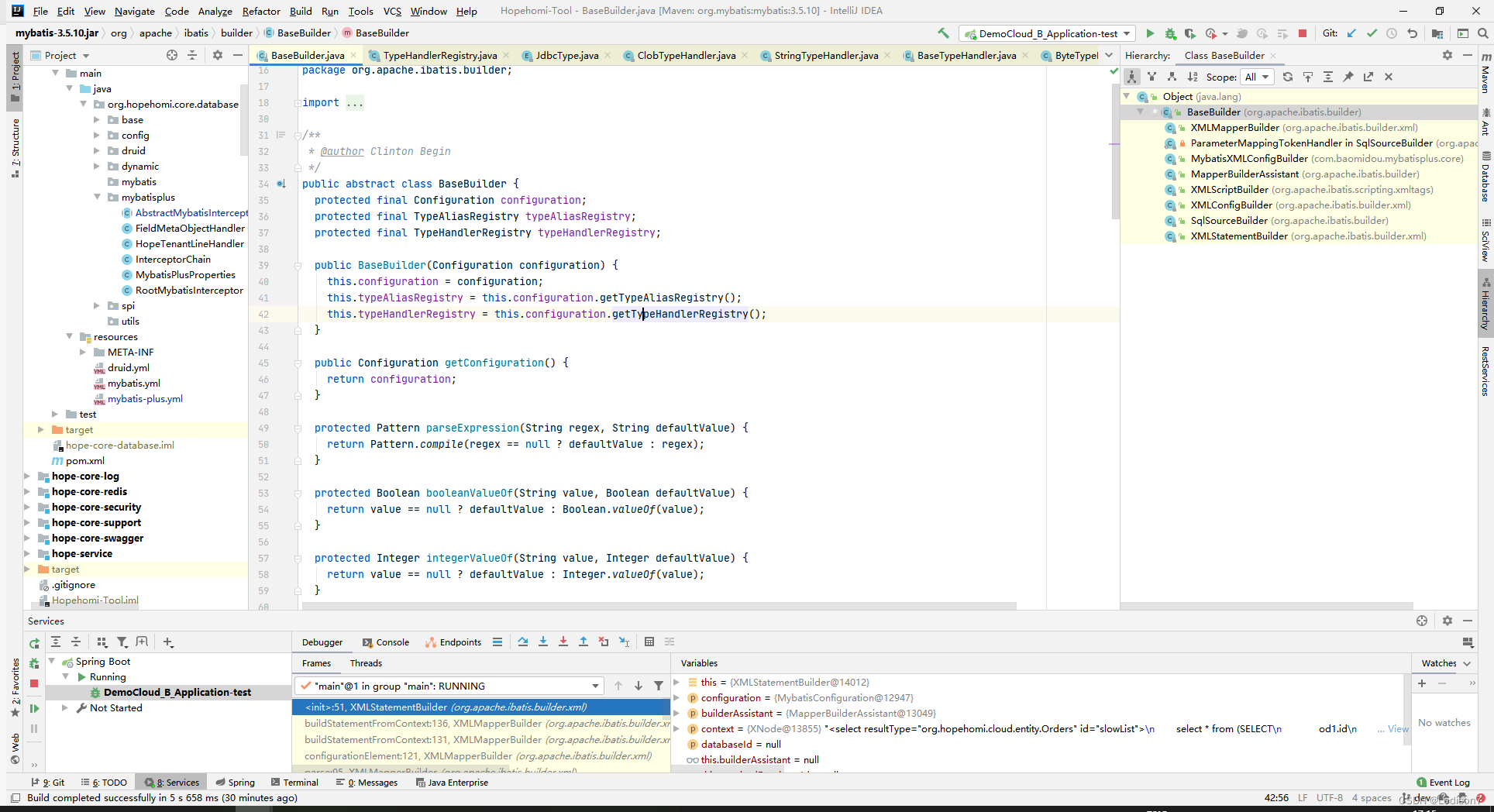
Task: Switch to the Threads tab
Action: click(x=366, y=663)
